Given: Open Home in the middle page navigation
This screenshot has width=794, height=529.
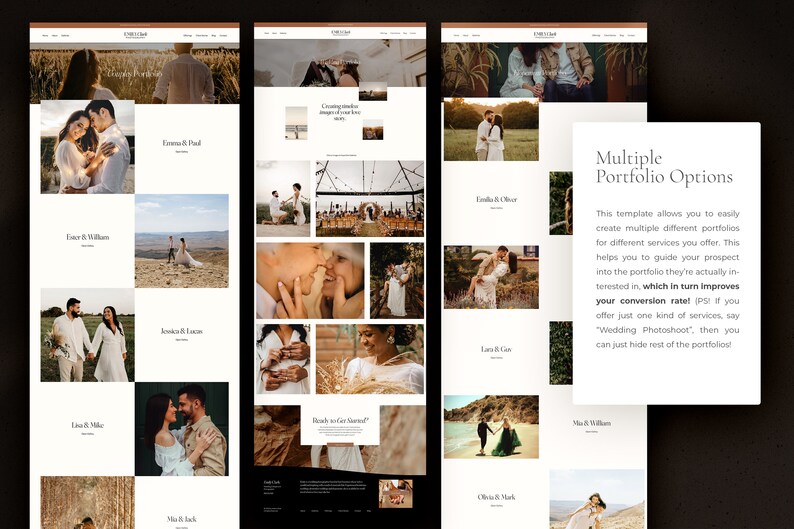Looking at the screenshot, I should [267, 33].
